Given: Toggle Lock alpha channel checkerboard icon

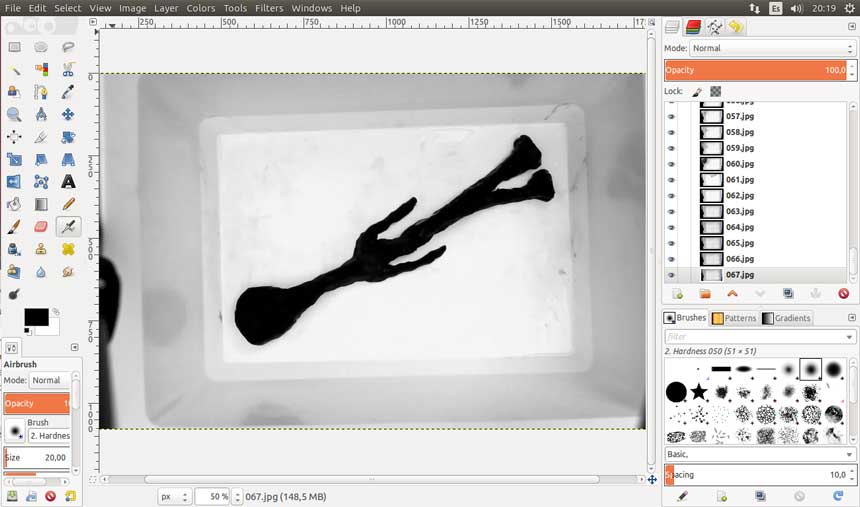Looking at the screenshot, I should tap(715, 92).
